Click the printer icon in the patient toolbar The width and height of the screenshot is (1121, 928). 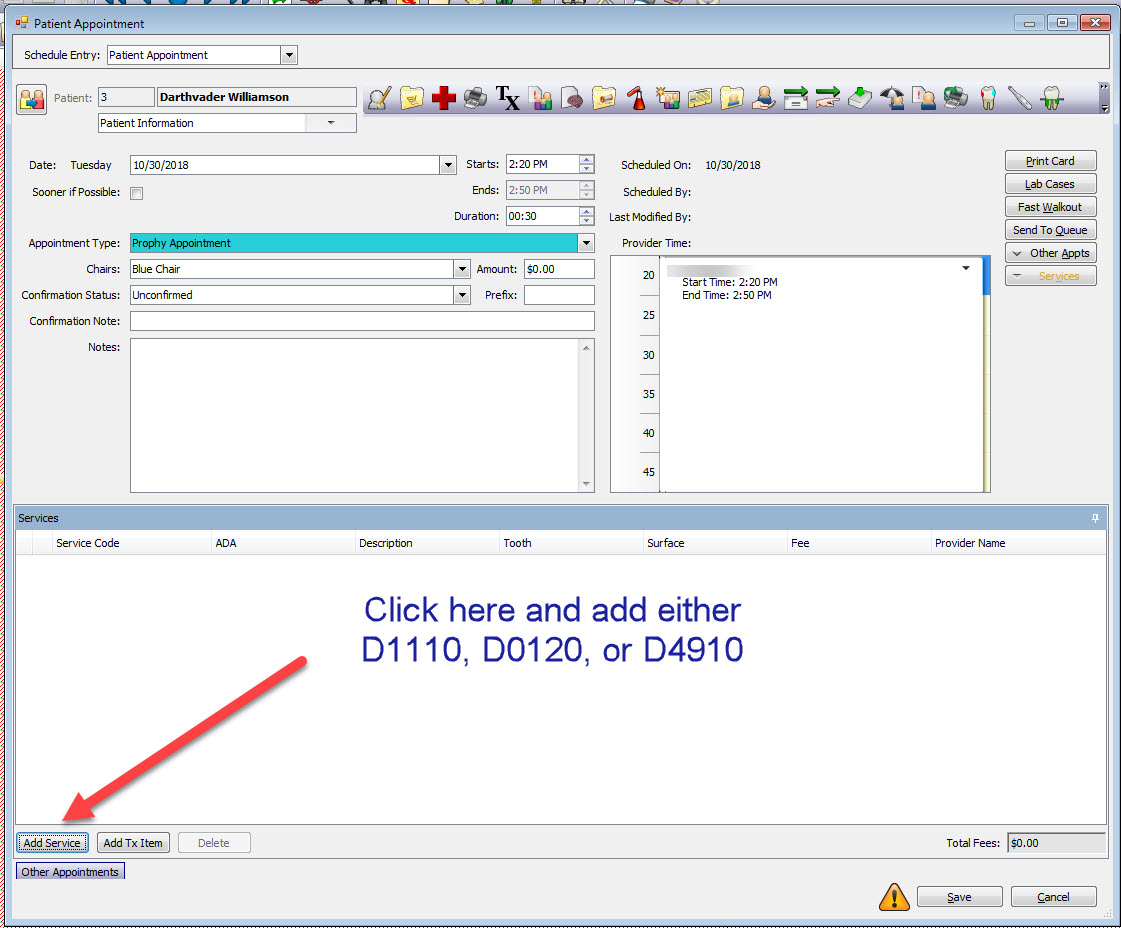[x=475, y=98]
